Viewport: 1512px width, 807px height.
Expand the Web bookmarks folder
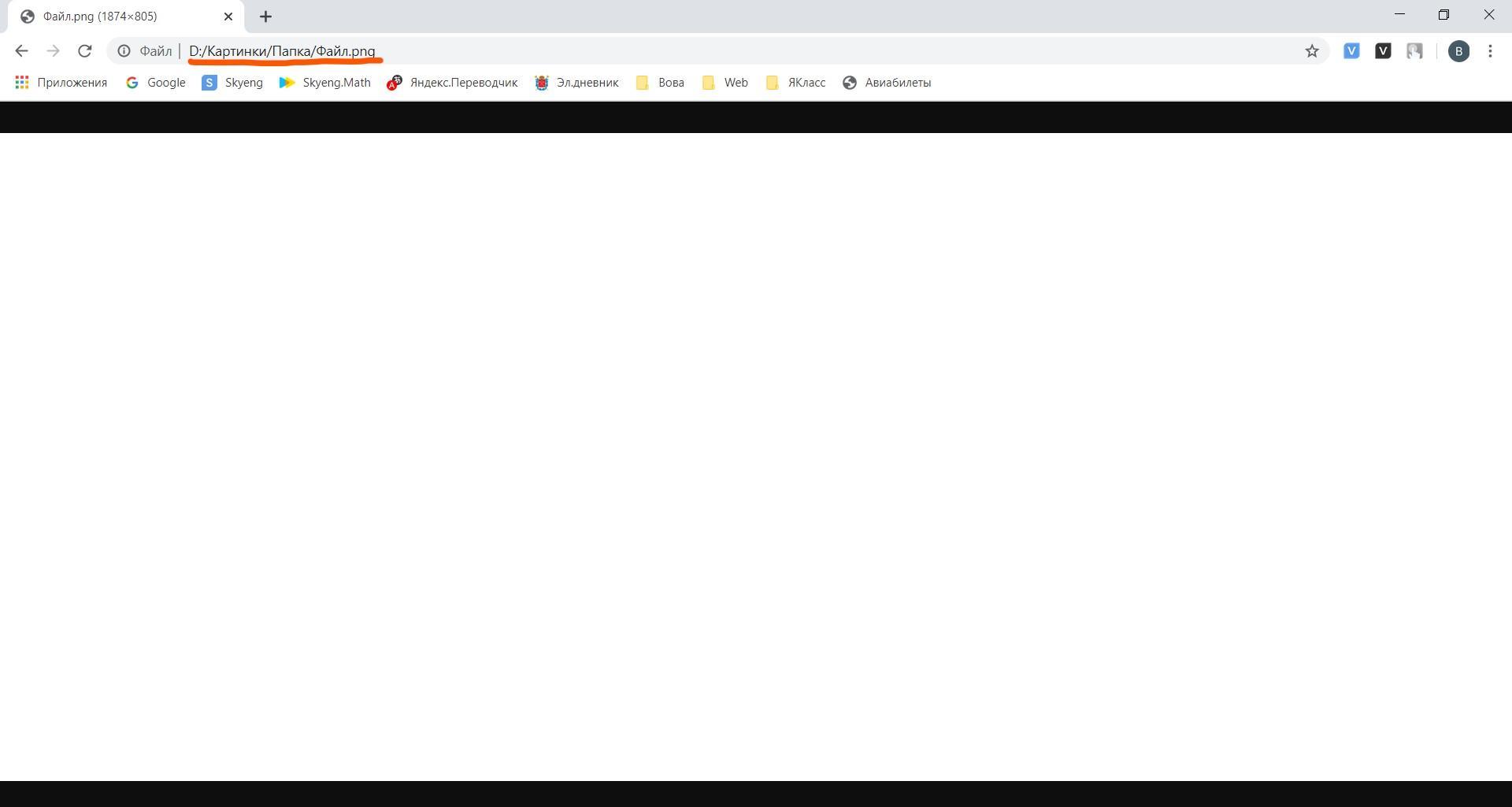[x=725, y=83]
